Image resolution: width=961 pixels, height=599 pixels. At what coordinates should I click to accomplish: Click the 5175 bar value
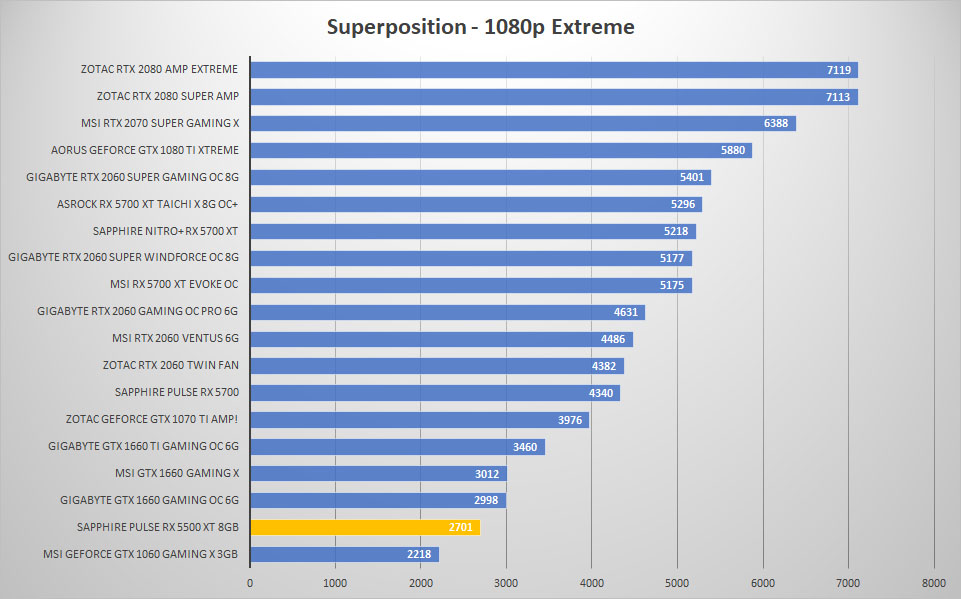point(672,285)
